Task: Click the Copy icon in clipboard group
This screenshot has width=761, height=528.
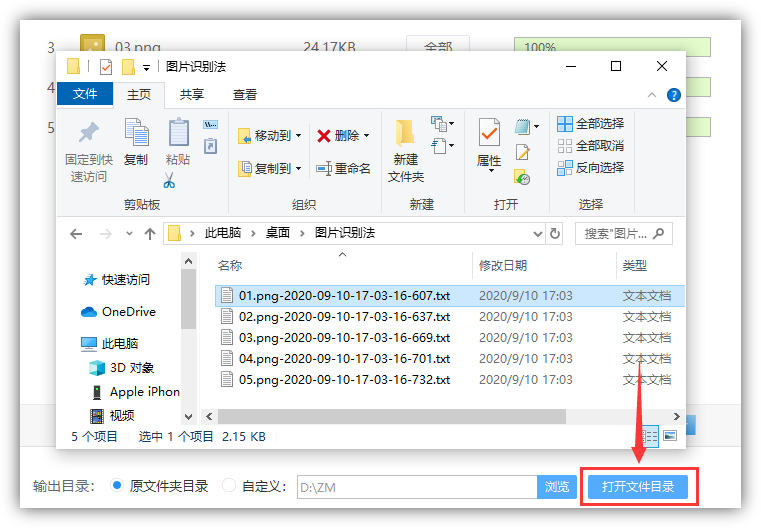Action: (x=136, y=132)
